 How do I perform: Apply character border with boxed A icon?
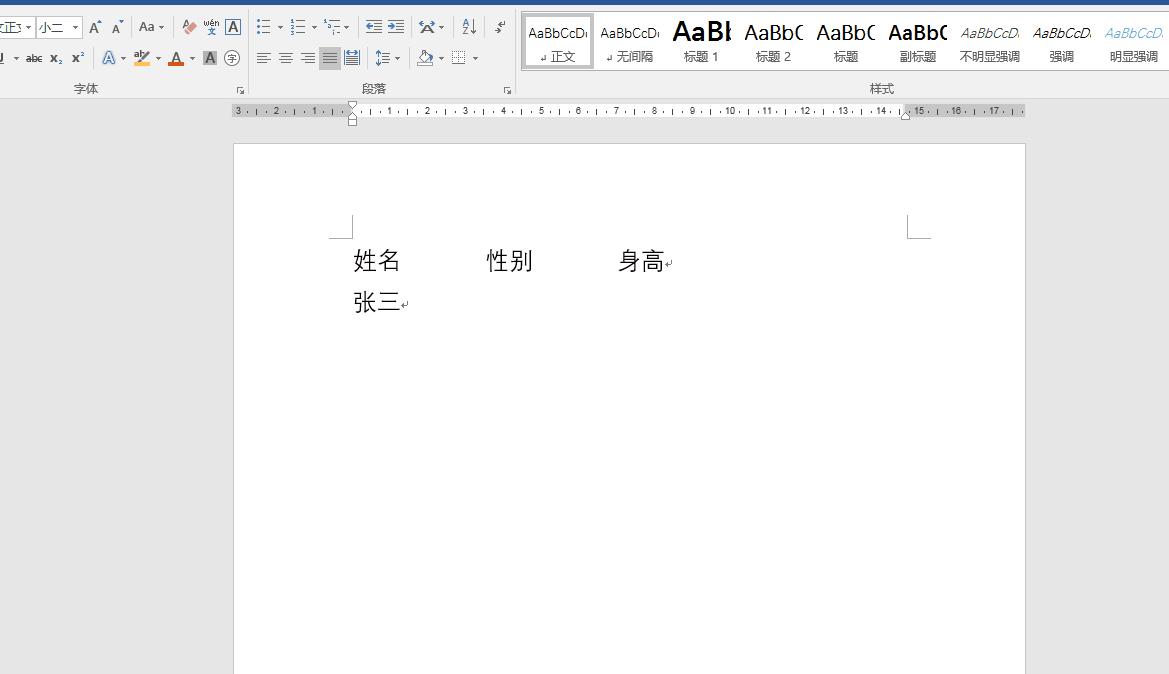232,27
